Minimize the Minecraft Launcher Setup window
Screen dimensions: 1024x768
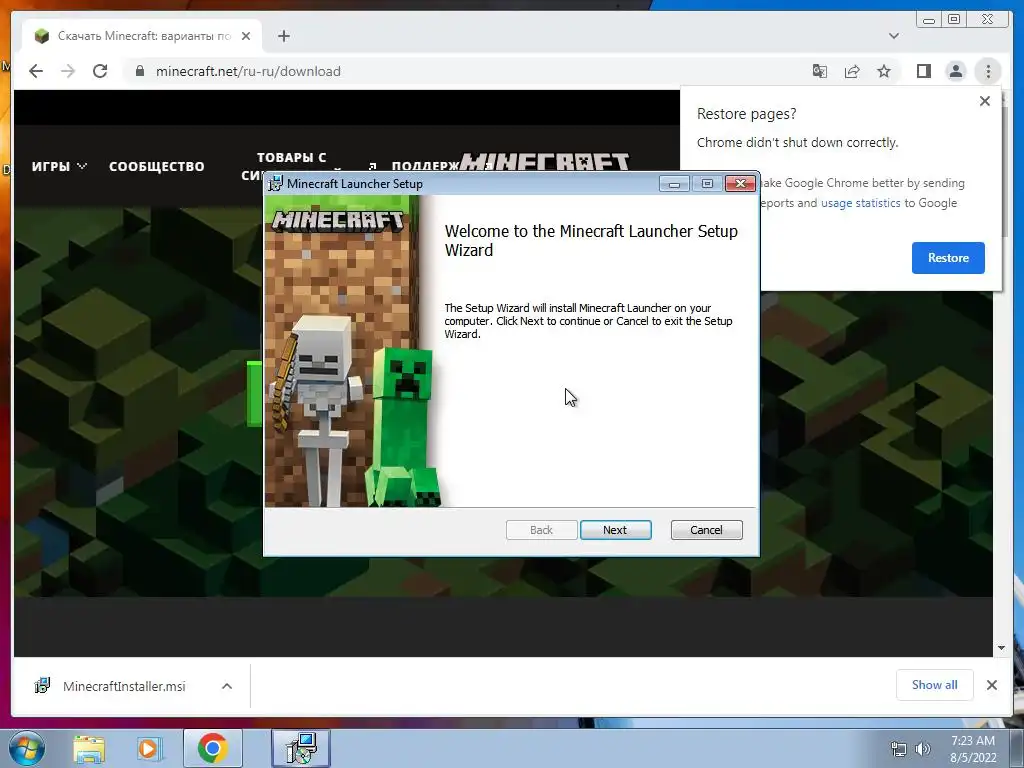(674, 184)
